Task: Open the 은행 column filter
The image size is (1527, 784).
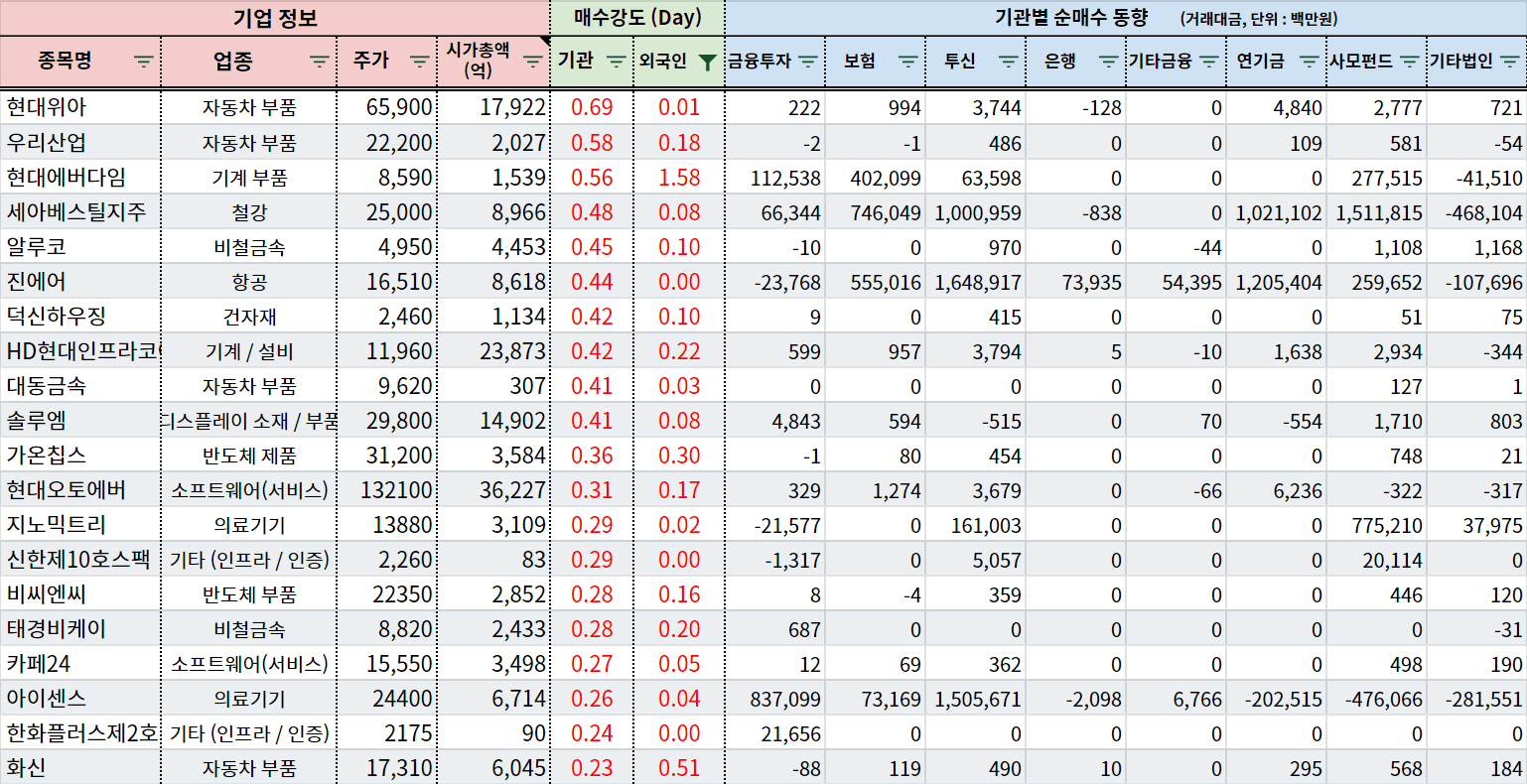Action: tap(1109, 62)
